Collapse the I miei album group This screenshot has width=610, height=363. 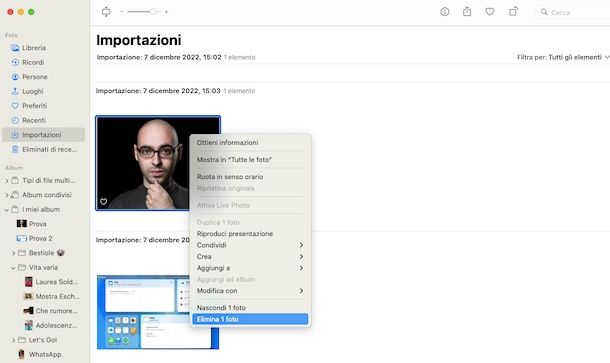7,210
